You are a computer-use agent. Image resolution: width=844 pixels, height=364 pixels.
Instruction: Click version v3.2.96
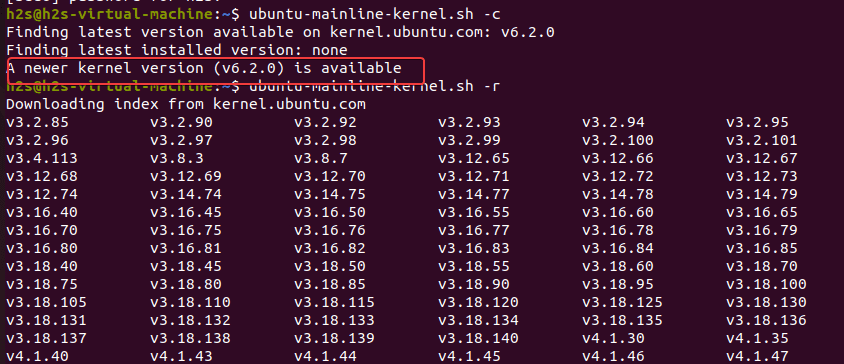38,141
